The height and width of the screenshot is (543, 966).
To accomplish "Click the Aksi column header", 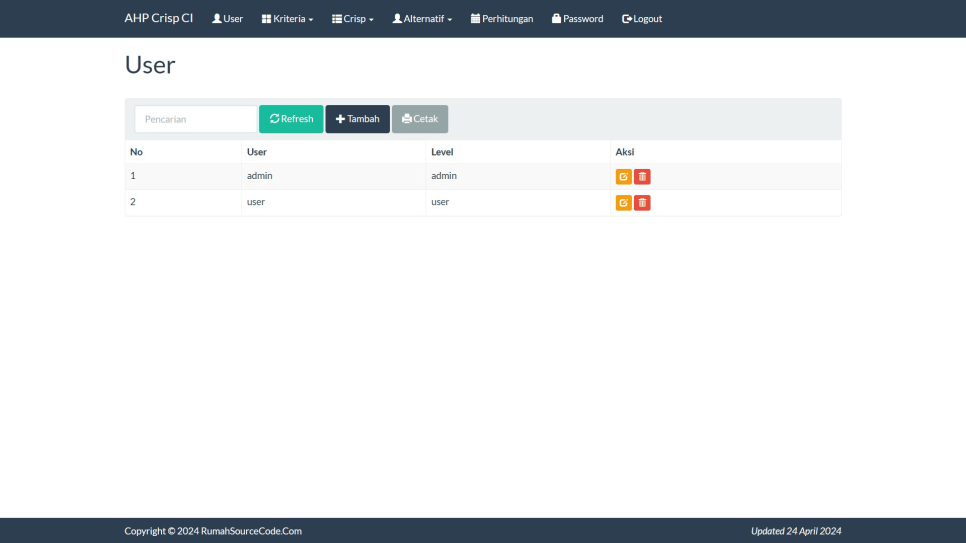I will pyautogui.click(x=625, y=152).
